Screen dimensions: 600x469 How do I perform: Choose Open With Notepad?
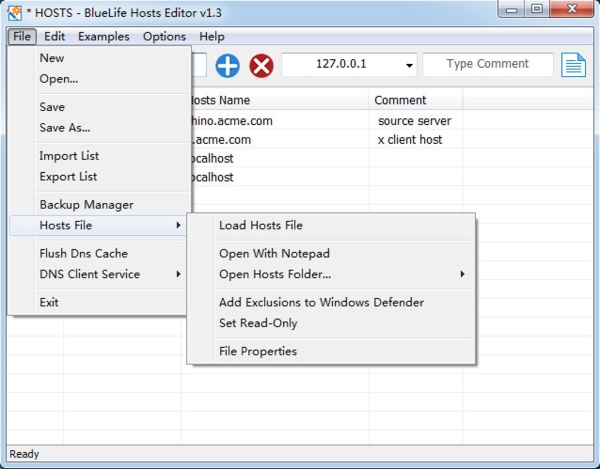pos(331,253)
